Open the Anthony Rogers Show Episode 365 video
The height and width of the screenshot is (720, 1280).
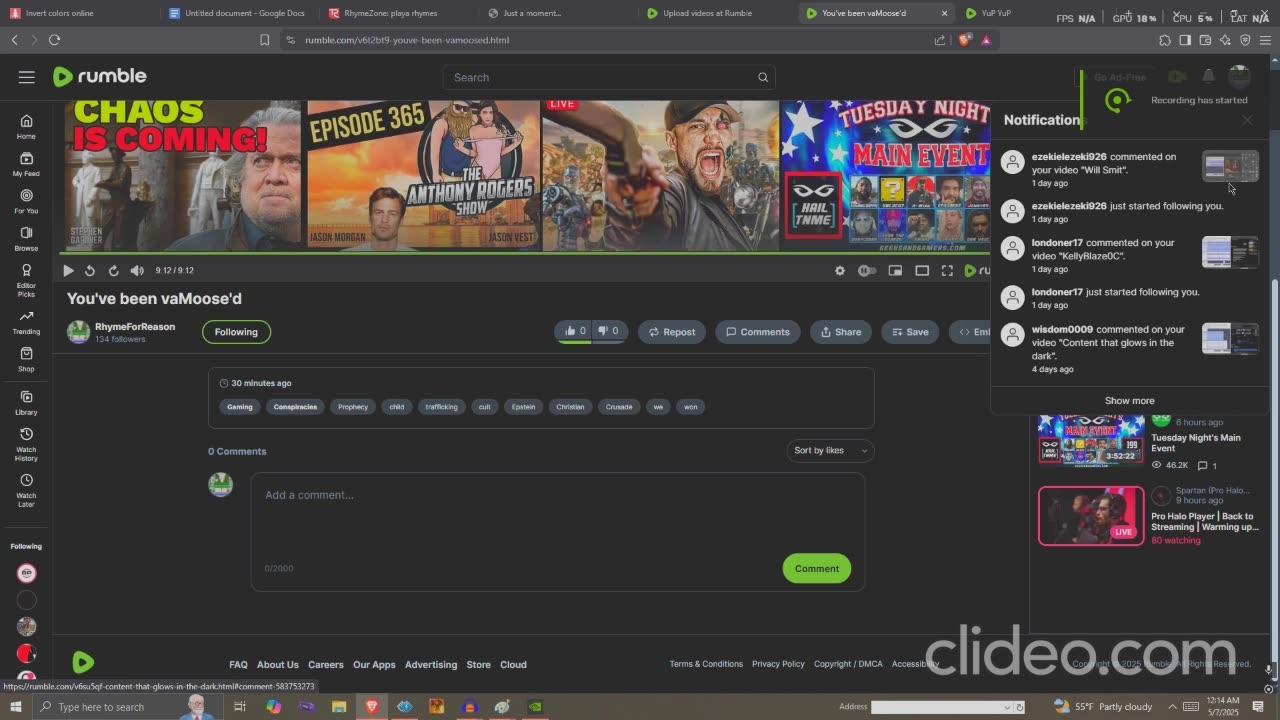click(x=423, y=175)
